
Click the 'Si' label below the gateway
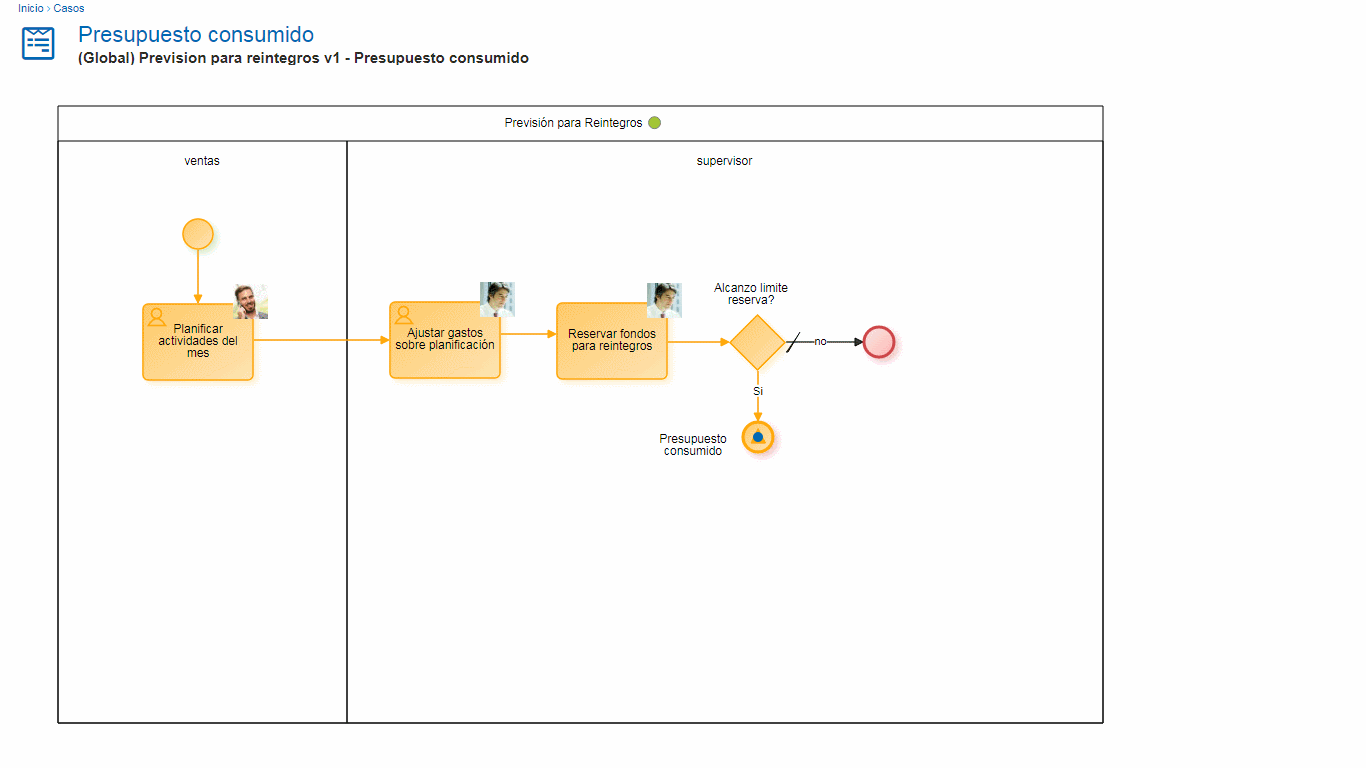pyautogui.click(x=758, y=391)
